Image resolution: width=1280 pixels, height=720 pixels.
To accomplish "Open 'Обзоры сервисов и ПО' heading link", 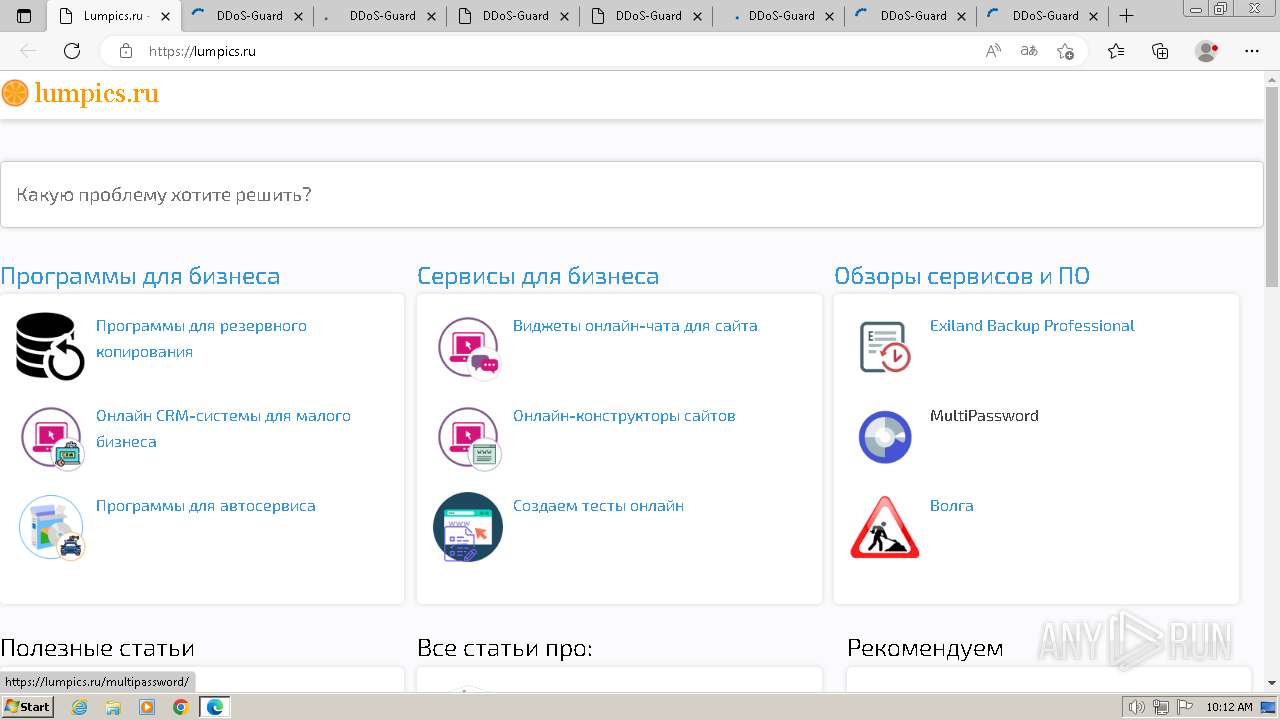I will pyautogui.click(x=962, y=276).
